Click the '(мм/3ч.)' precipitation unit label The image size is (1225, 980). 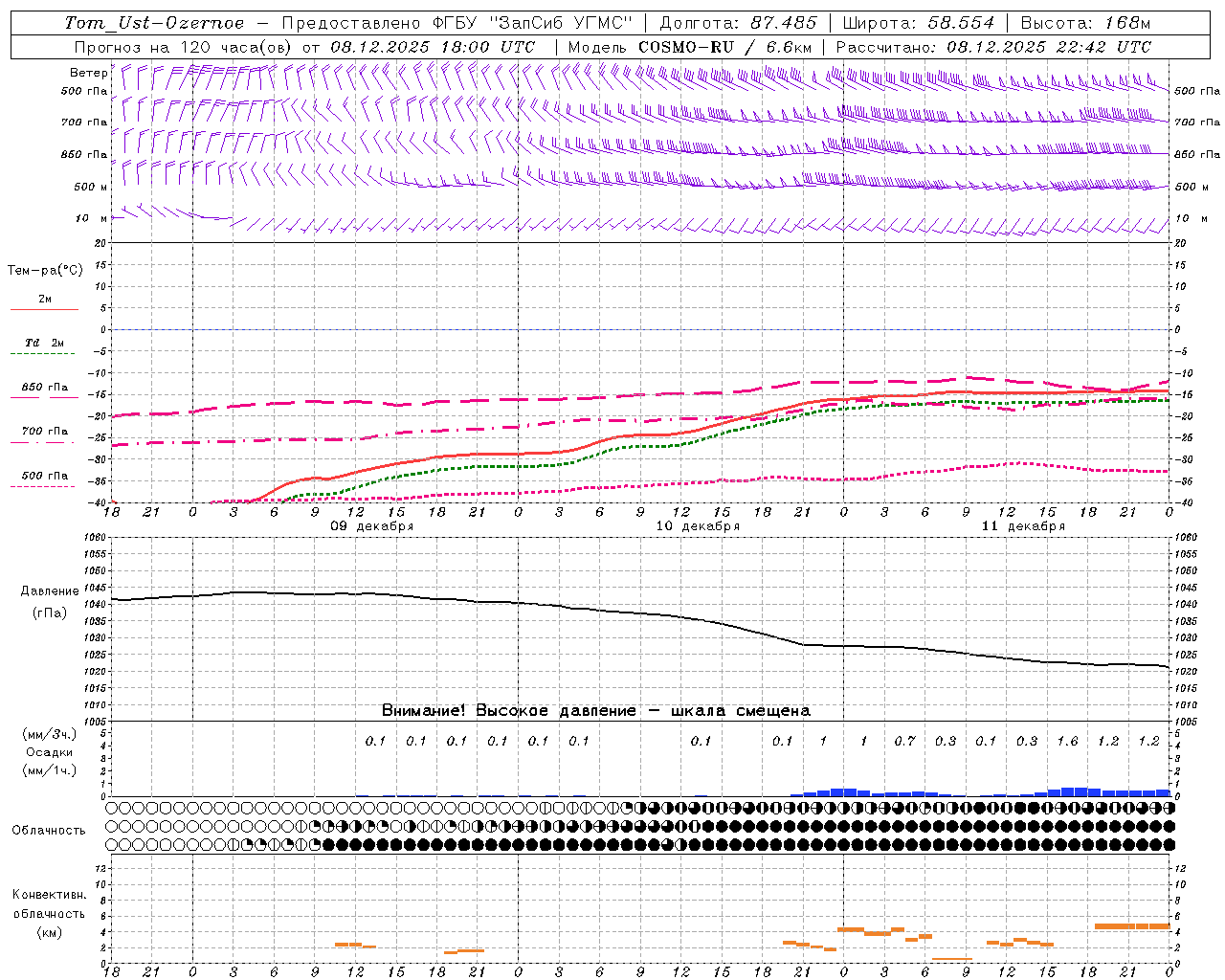[x=50, y=734]
